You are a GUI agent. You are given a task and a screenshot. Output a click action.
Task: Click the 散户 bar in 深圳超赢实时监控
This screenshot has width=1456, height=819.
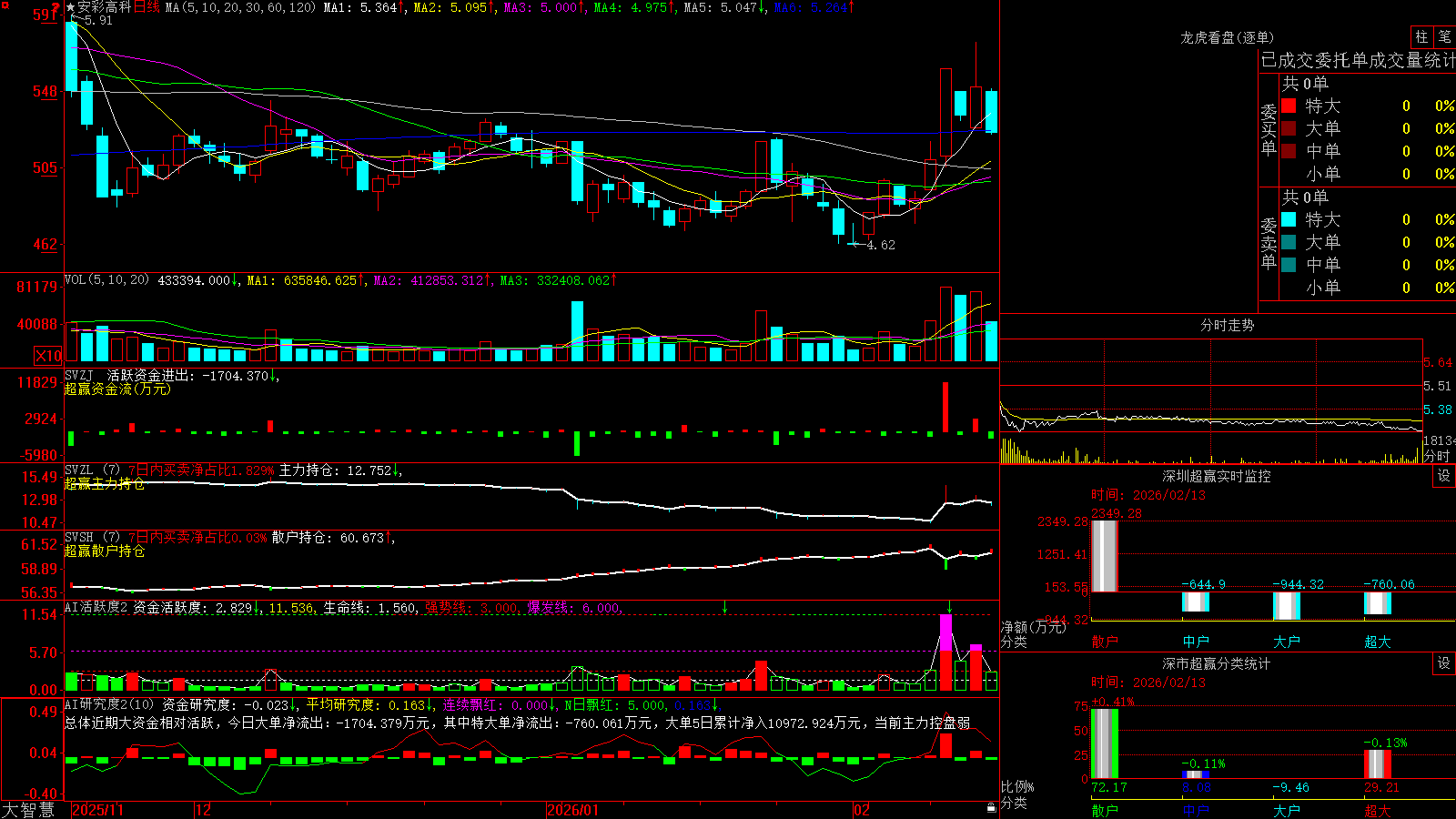[1105, 556]
